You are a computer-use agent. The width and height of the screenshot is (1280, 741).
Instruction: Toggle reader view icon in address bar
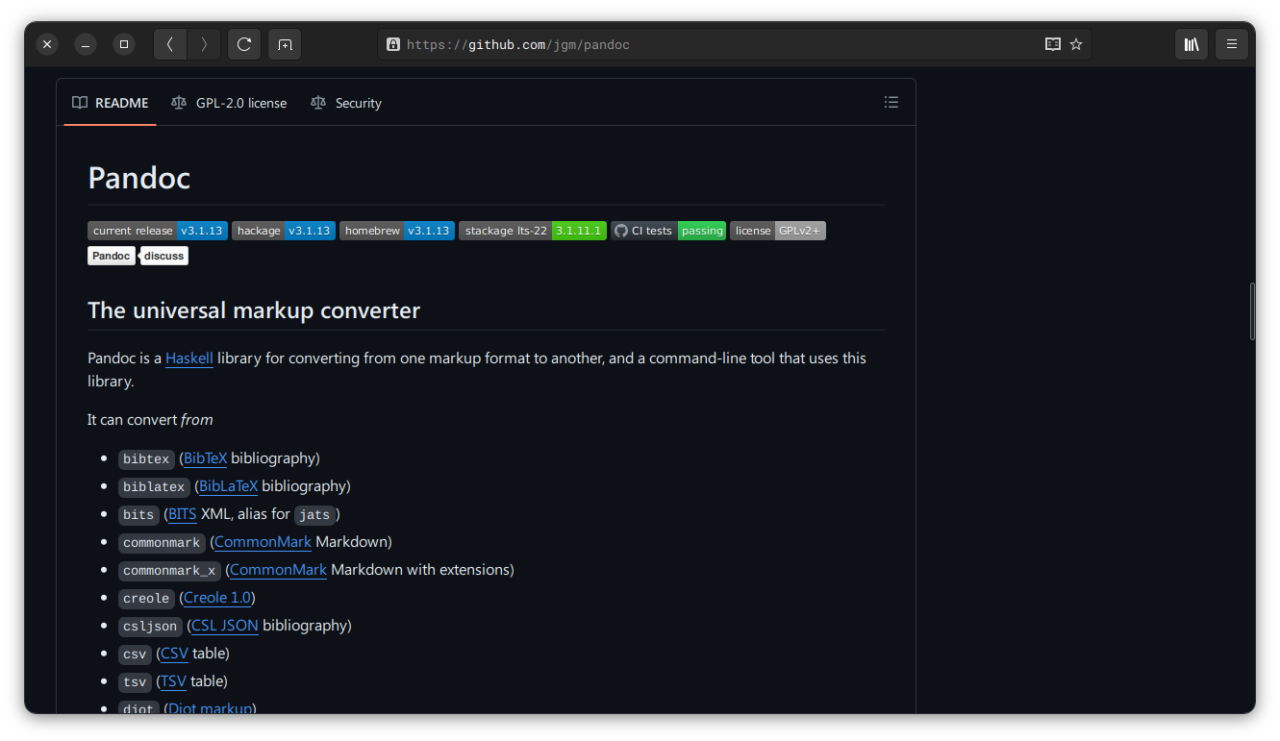click(x=1052, y=44)
